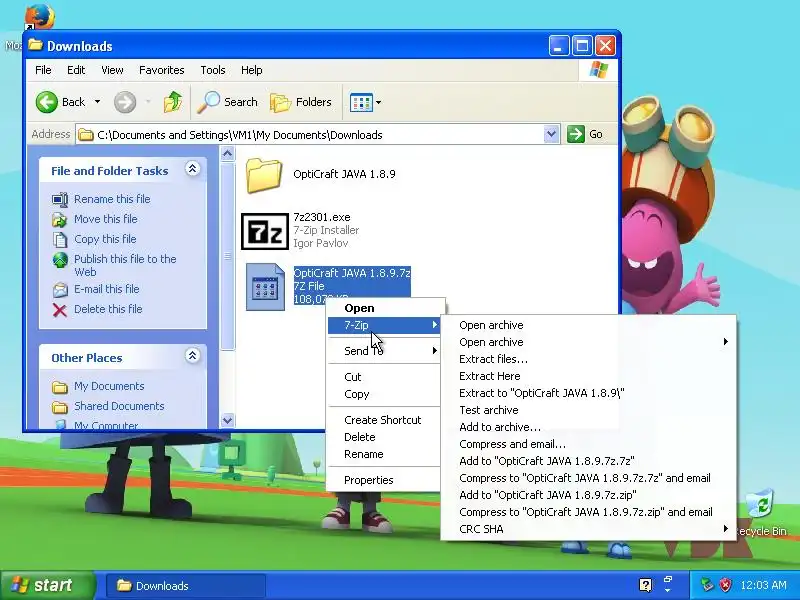Toggle the Folders pane button
The width and height of the screenshot is (800, 600).
pos(301,102)
